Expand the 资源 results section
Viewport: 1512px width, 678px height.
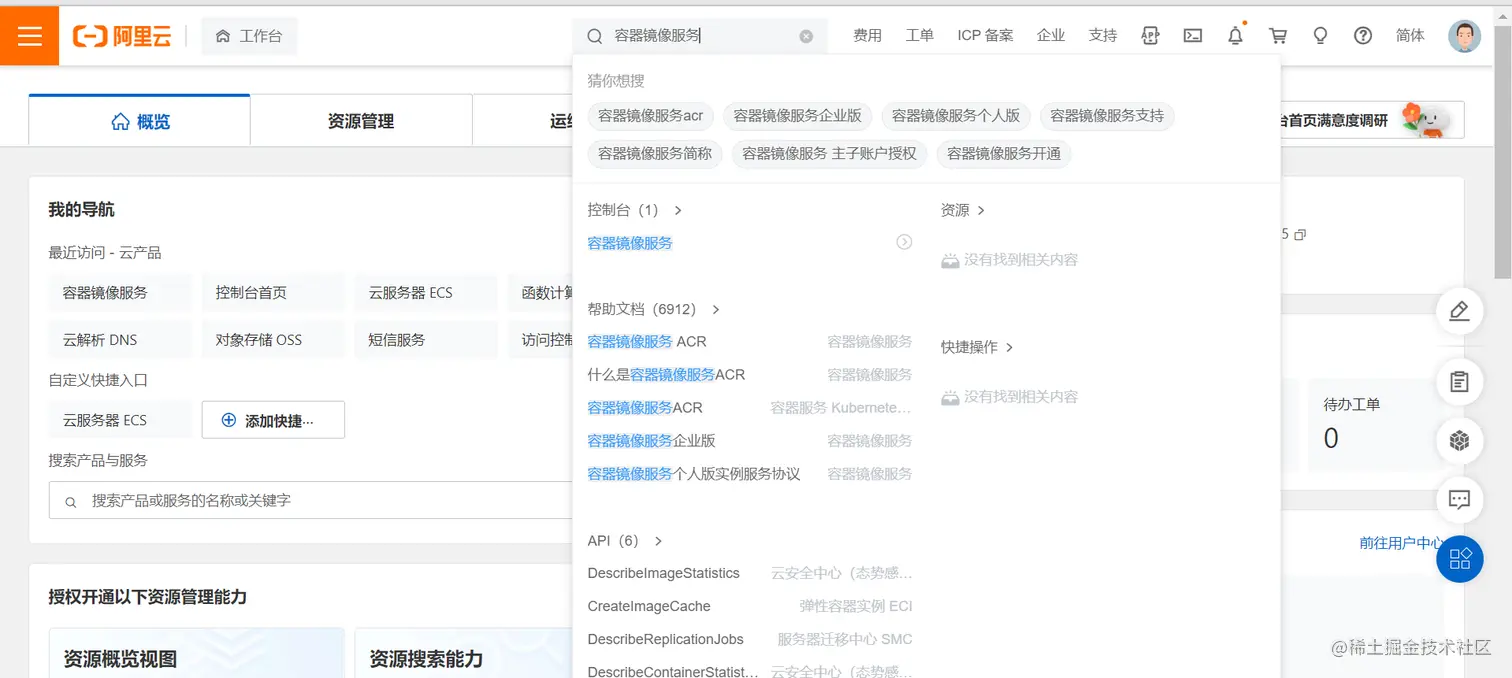[x=963, y=210]
